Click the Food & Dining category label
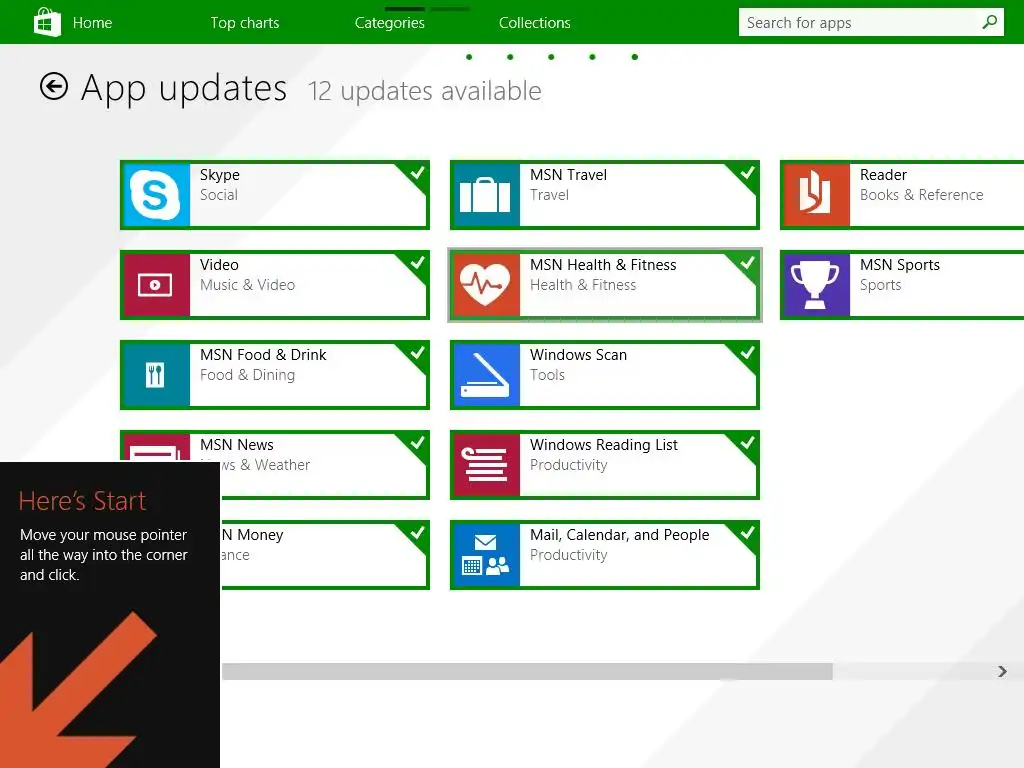 point(247,376)
